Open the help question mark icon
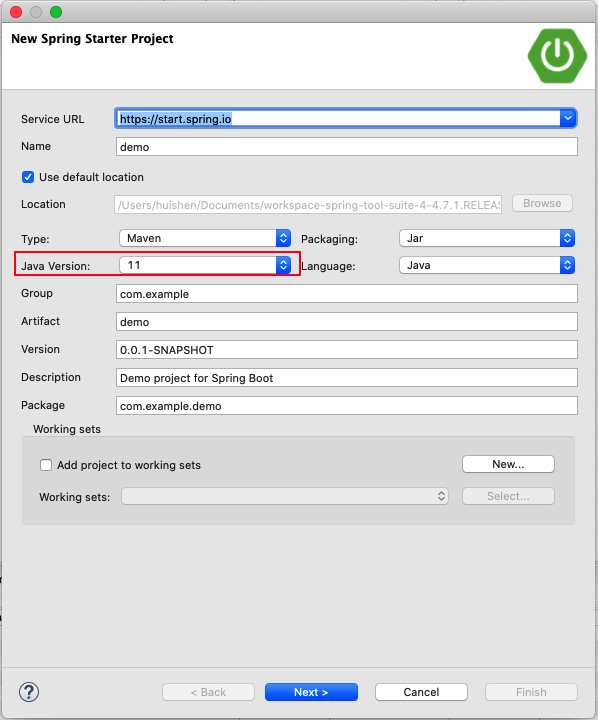 pos(29,692)
